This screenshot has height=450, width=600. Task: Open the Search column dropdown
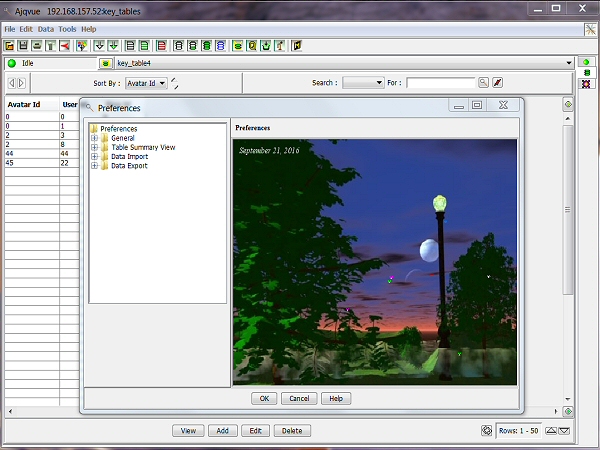[x=363, y=83]
